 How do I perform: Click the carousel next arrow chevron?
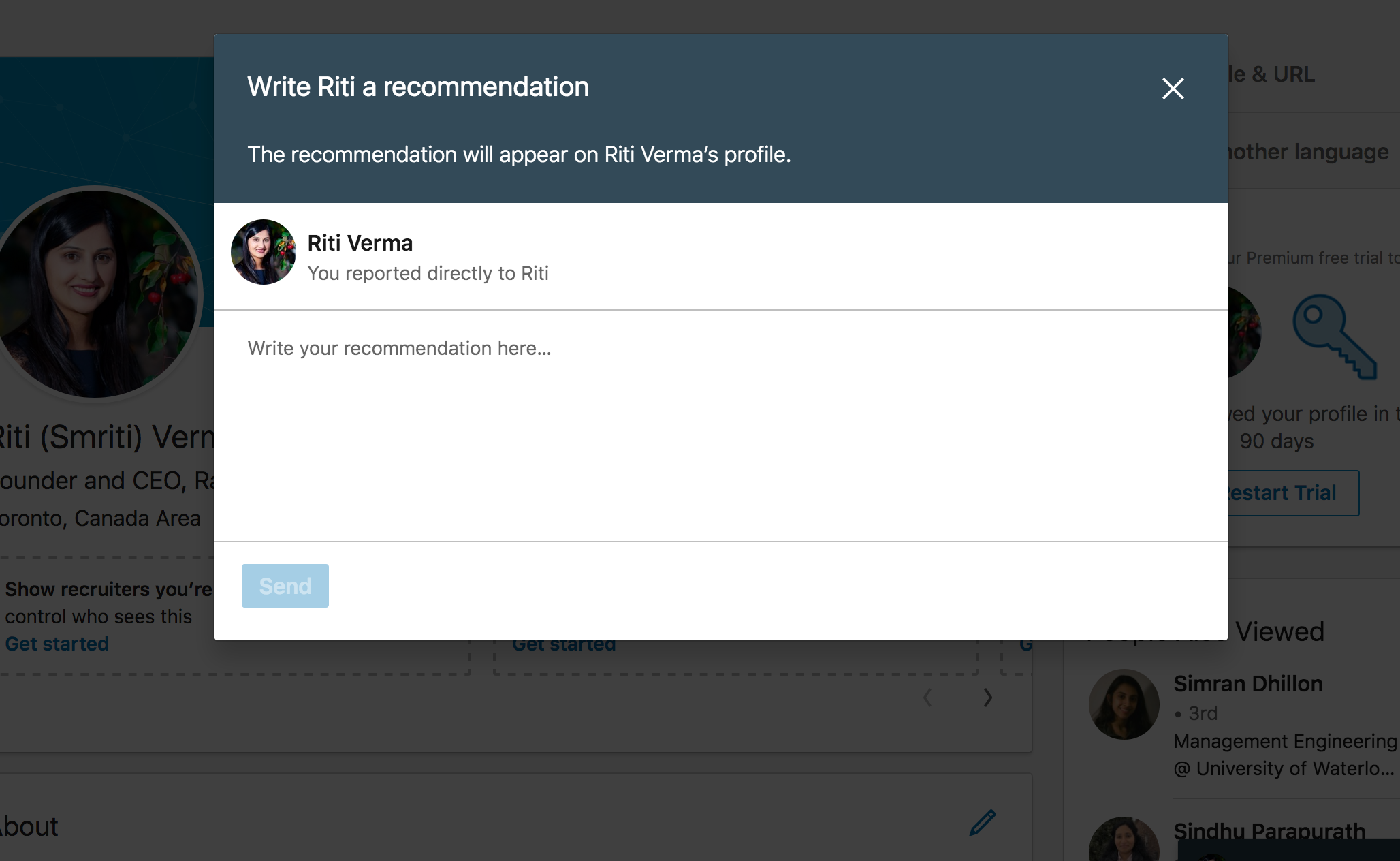[x=987, y=698]
